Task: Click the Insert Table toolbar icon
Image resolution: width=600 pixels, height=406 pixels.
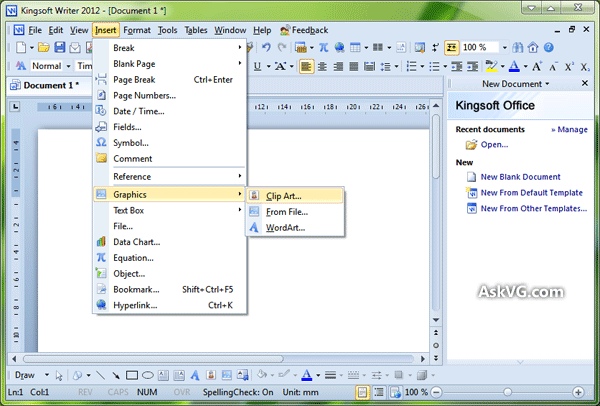Action: [x=355, y=47]
